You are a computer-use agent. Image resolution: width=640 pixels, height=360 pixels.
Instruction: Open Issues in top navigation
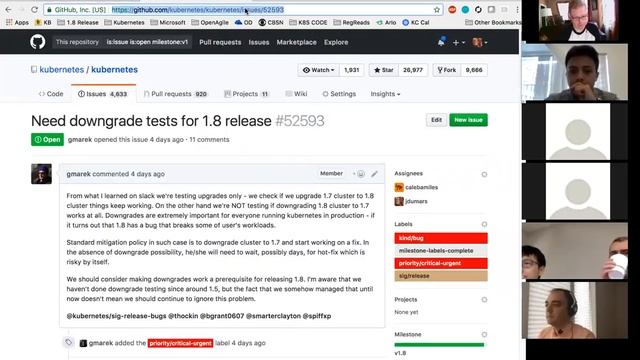coord(259,42)
